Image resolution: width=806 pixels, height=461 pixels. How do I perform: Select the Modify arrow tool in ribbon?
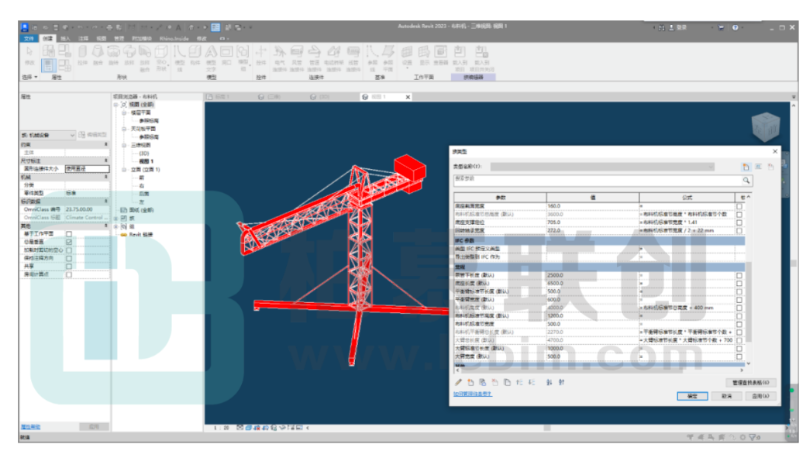pos(29,52)
